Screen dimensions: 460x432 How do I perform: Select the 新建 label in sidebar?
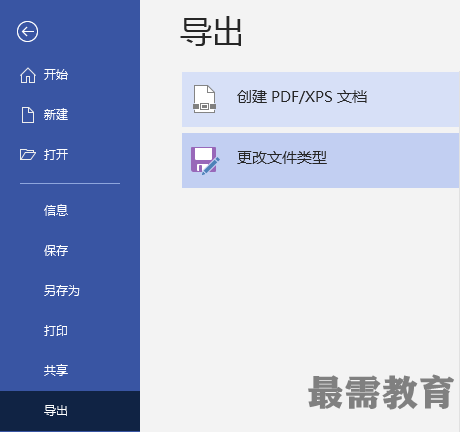click(56, 115)
